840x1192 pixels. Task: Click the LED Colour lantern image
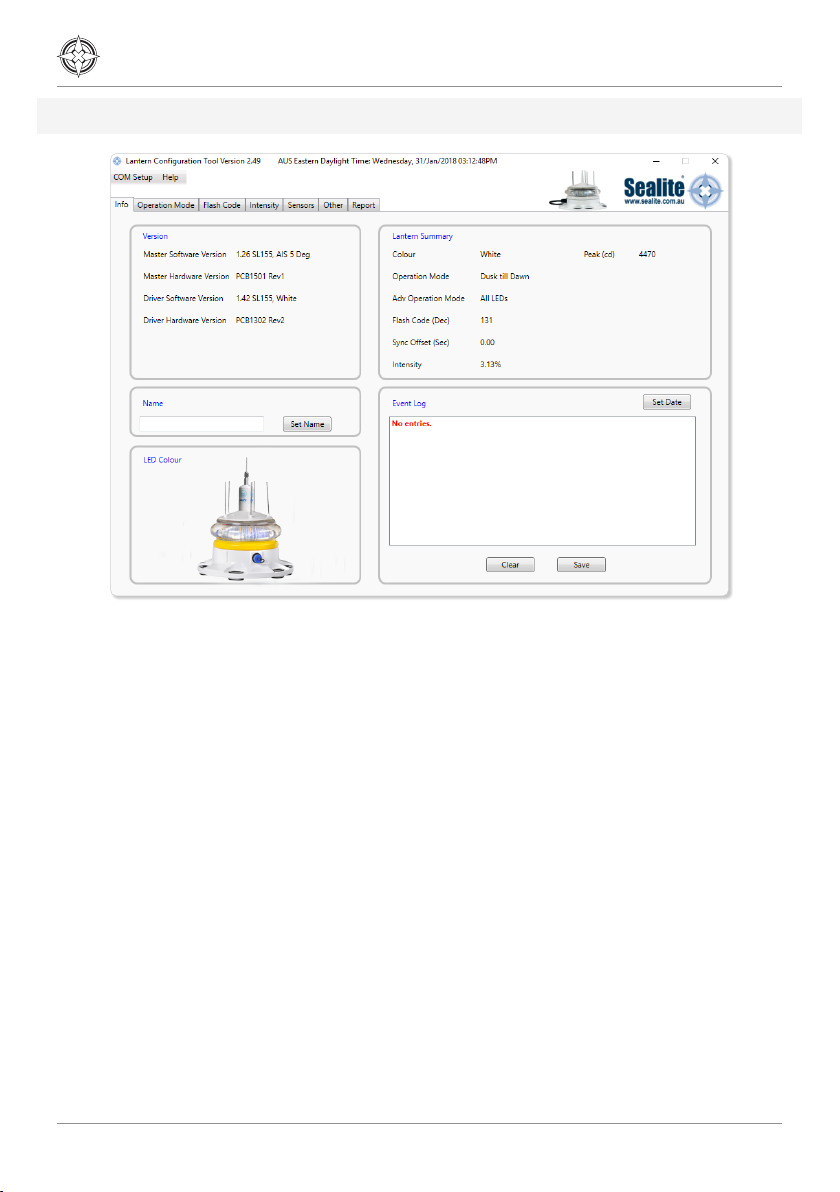coord(246,518)
